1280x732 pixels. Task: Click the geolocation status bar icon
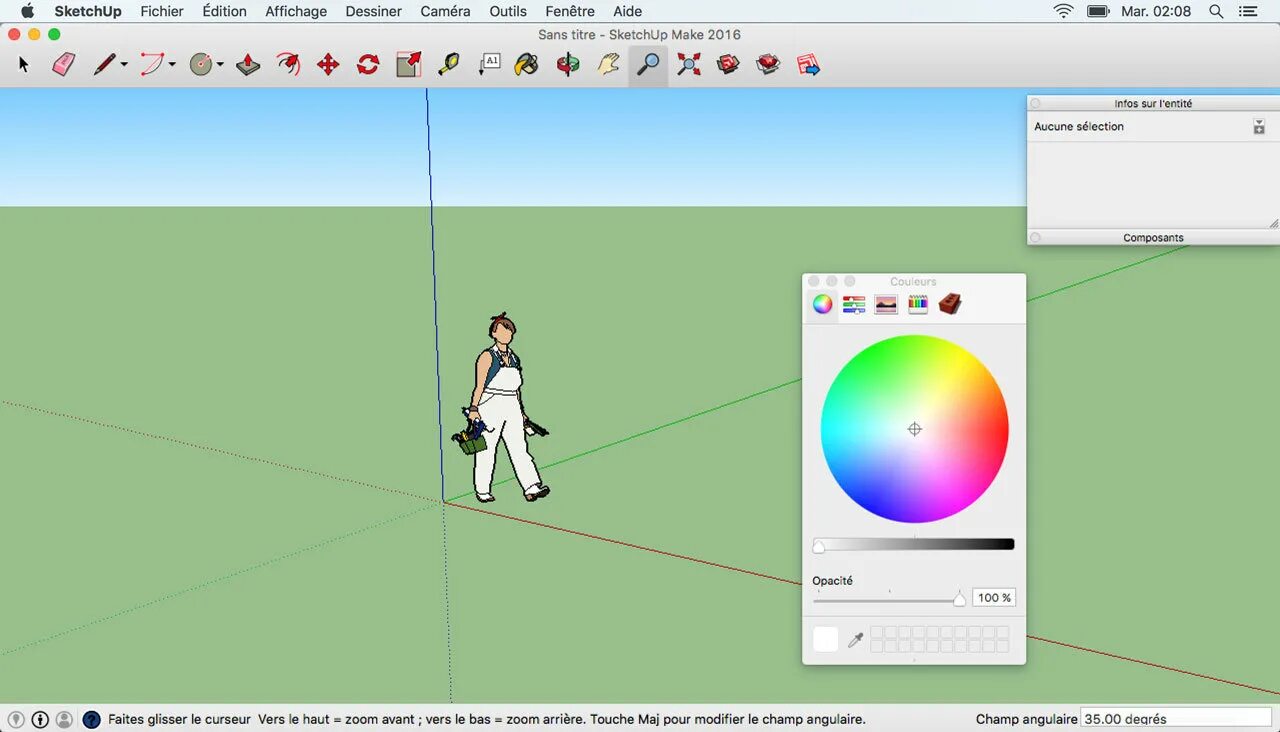tap(16, 719)
